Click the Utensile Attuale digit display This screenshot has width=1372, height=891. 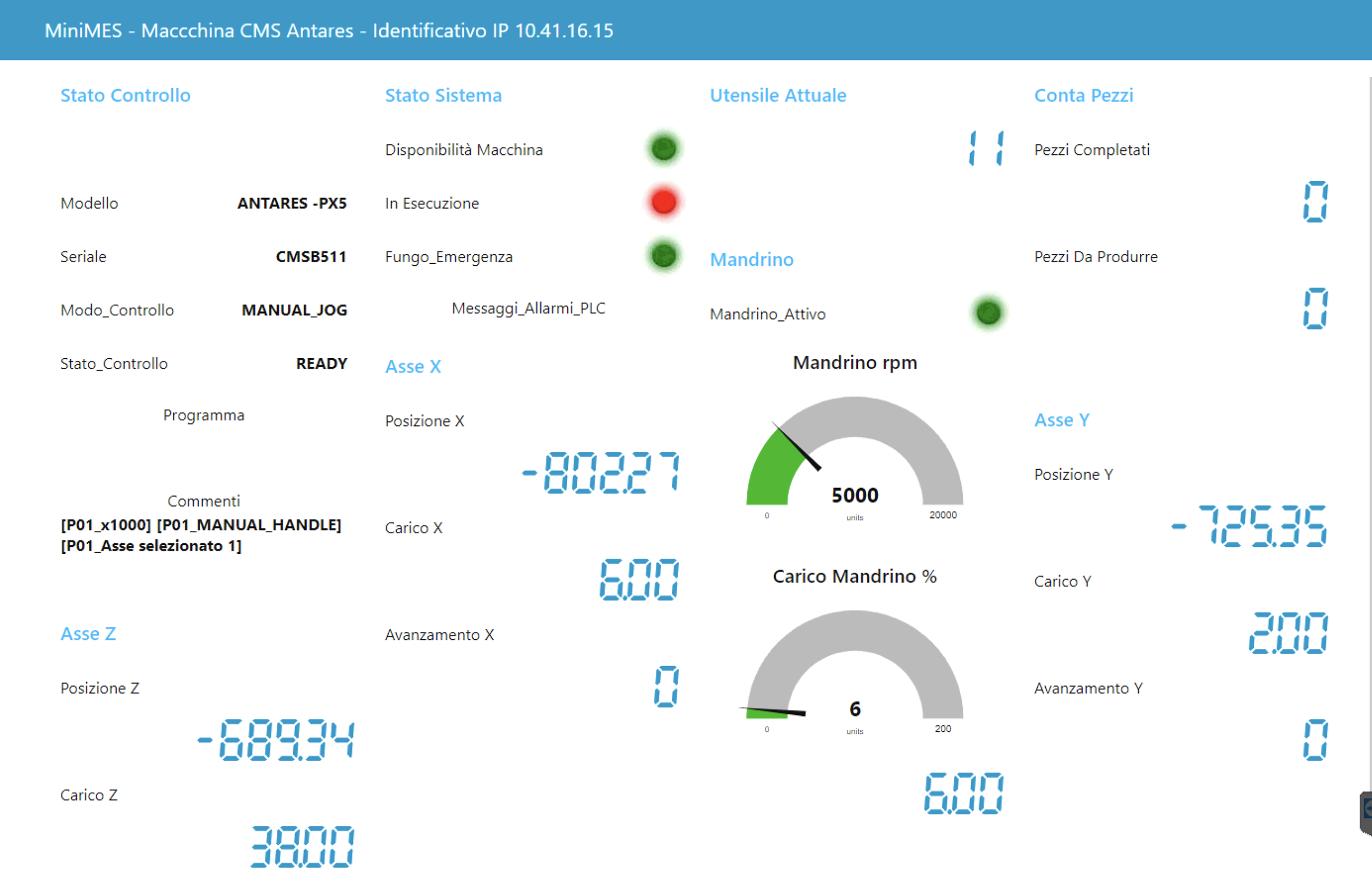(x=986, y=148)
